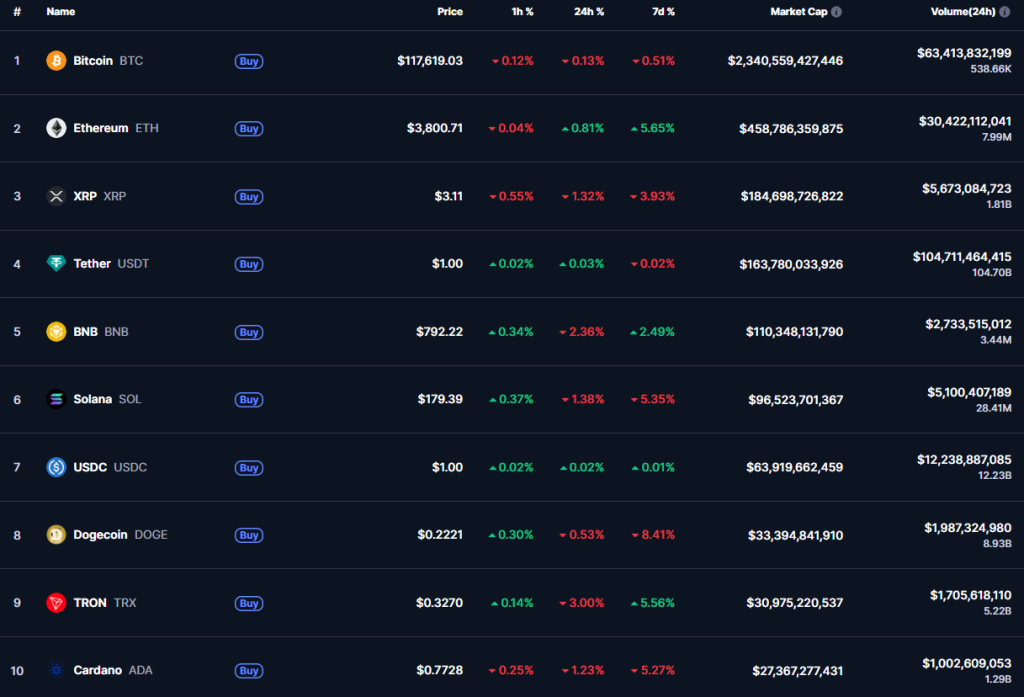The image size is (1024, 697).
Task: Click the XRP coin icon
Action: 56,196
